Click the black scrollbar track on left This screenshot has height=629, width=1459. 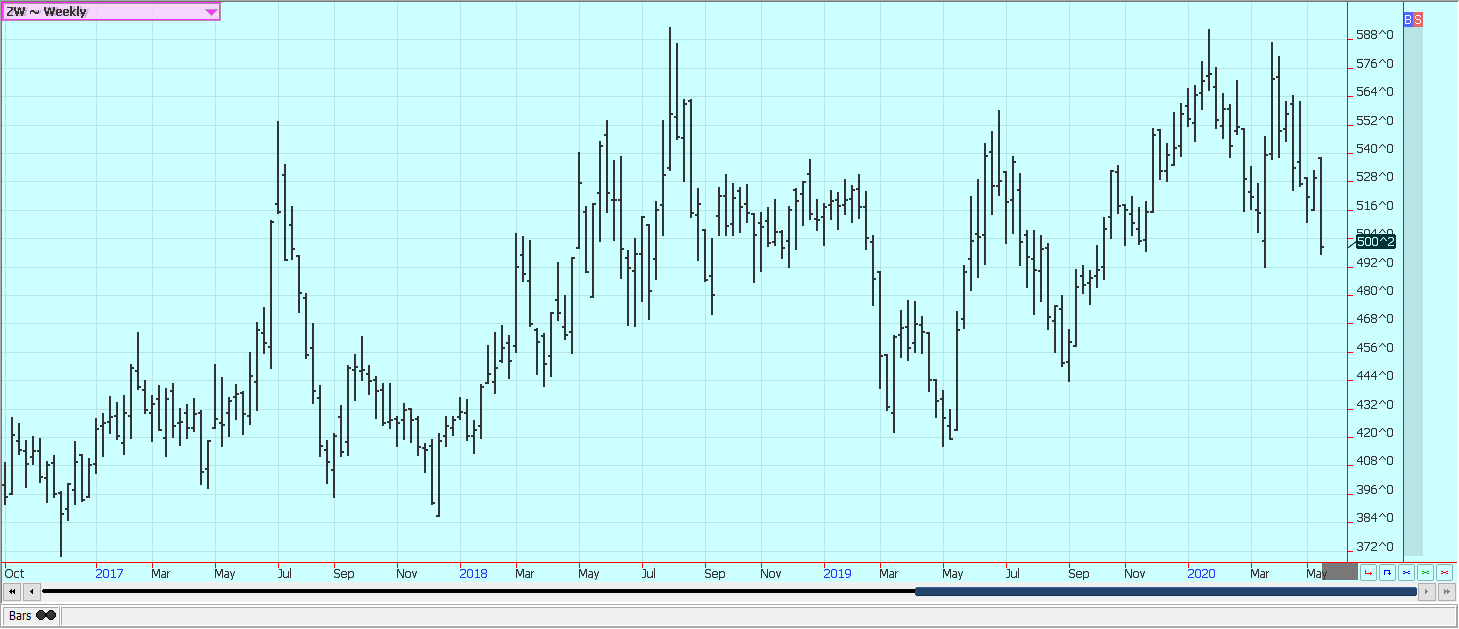[x=478, y=592]
